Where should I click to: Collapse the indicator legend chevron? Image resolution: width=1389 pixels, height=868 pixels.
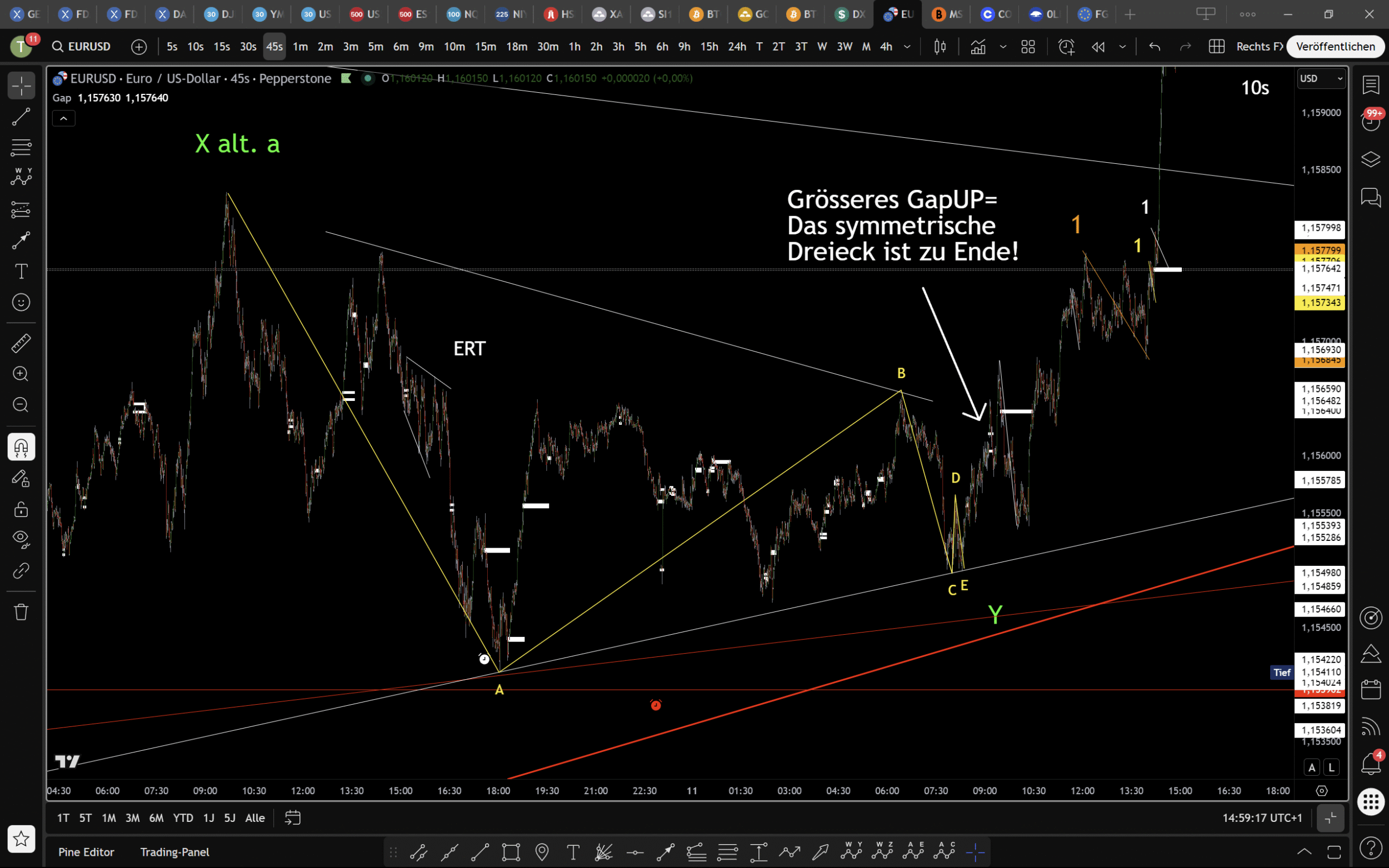tap(64, 119)
